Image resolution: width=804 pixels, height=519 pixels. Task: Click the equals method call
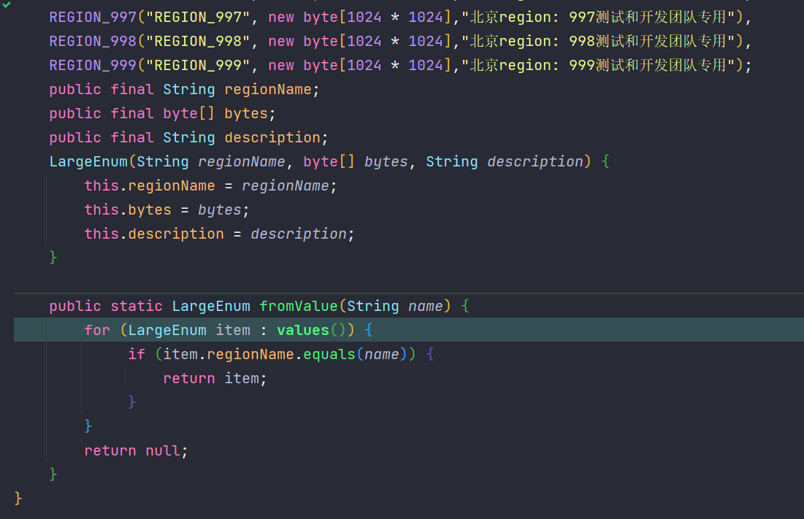pyautogui.click(x=329, y=355)
